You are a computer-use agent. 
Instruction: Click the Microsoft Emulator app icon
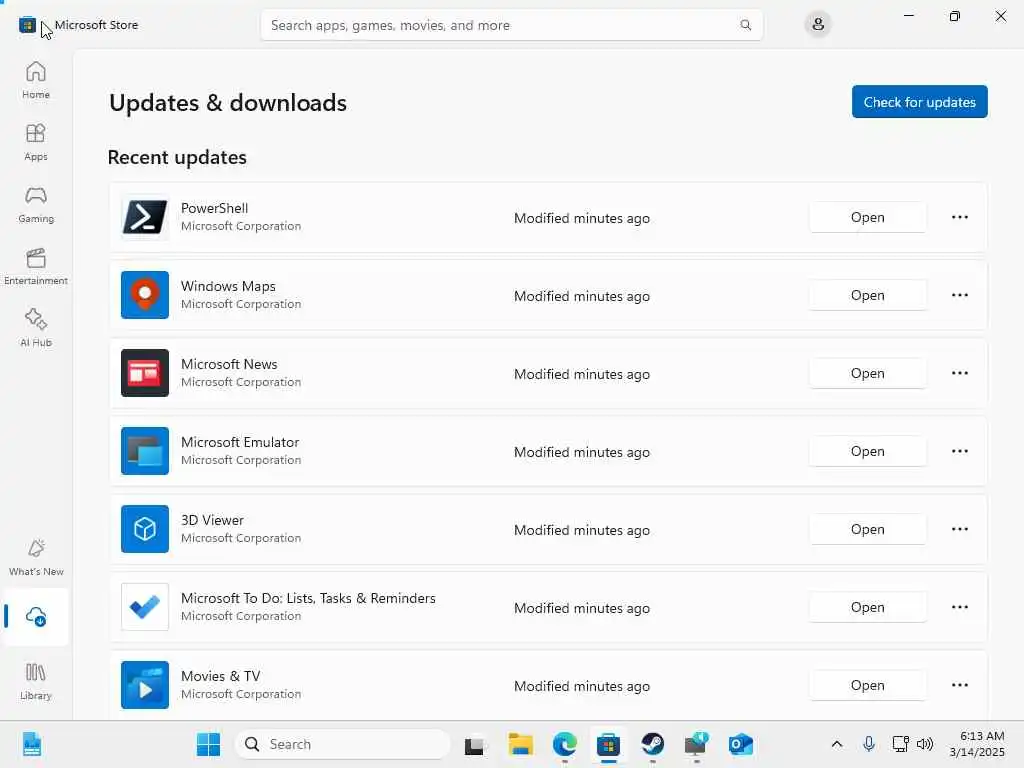click(x=145, y=451)
